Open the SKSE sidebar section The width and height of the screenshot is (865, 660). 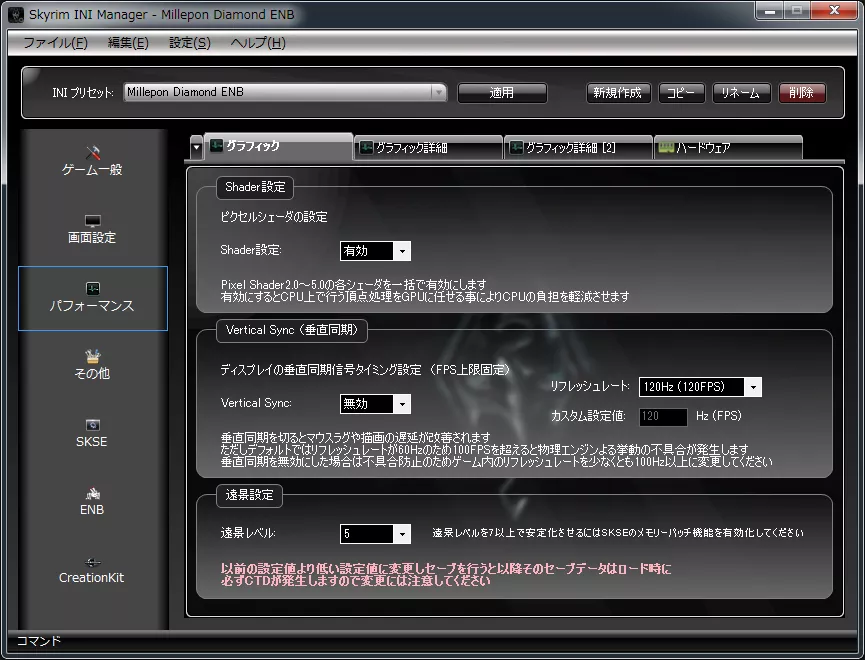(92, 434)
